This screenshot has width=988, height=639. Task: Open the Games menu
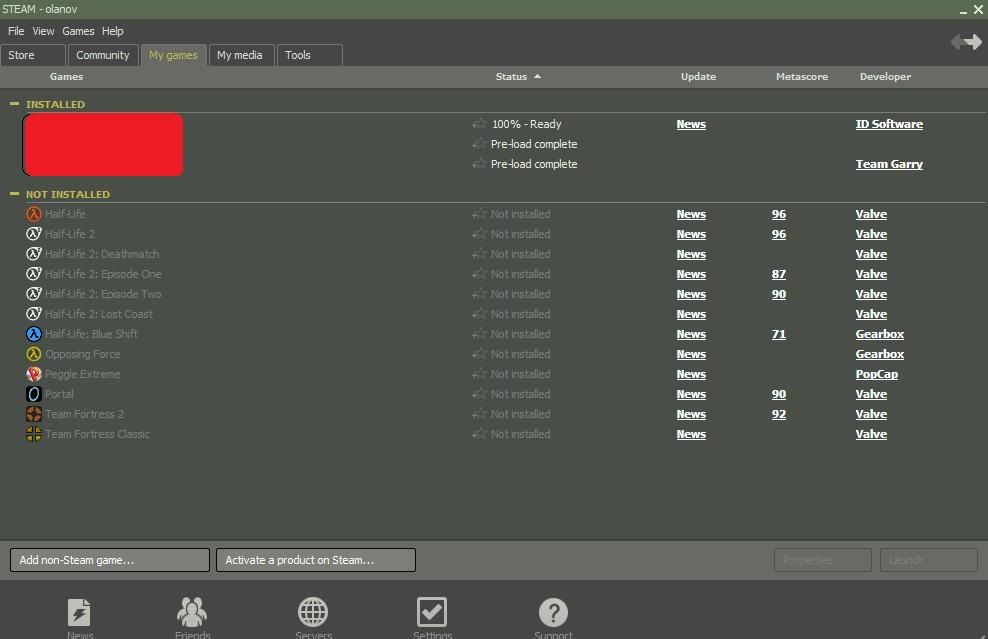click(x=78, y=31)
